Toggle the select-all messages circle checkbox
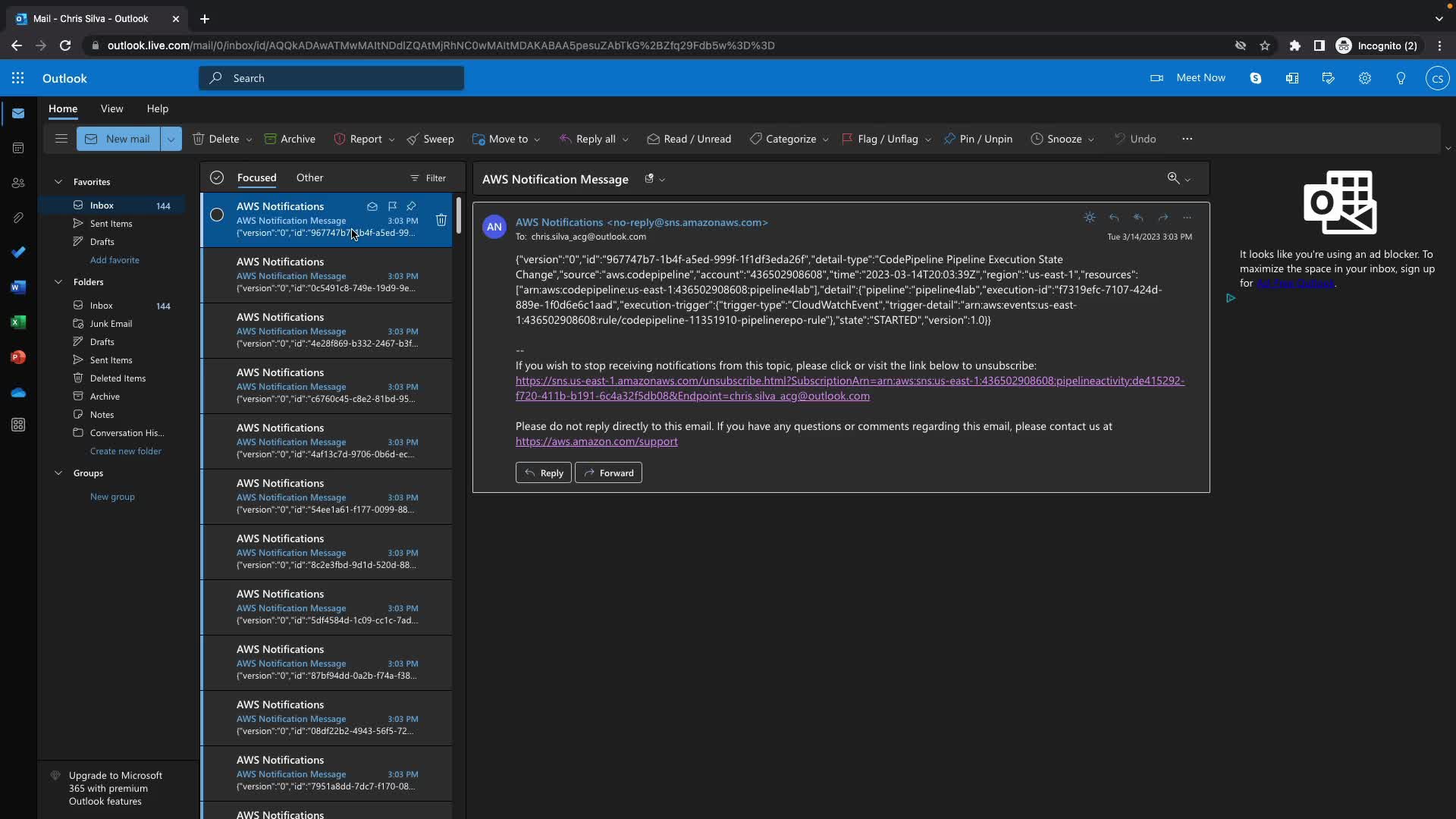1456x819 pixels. click(x=217, y=177)
